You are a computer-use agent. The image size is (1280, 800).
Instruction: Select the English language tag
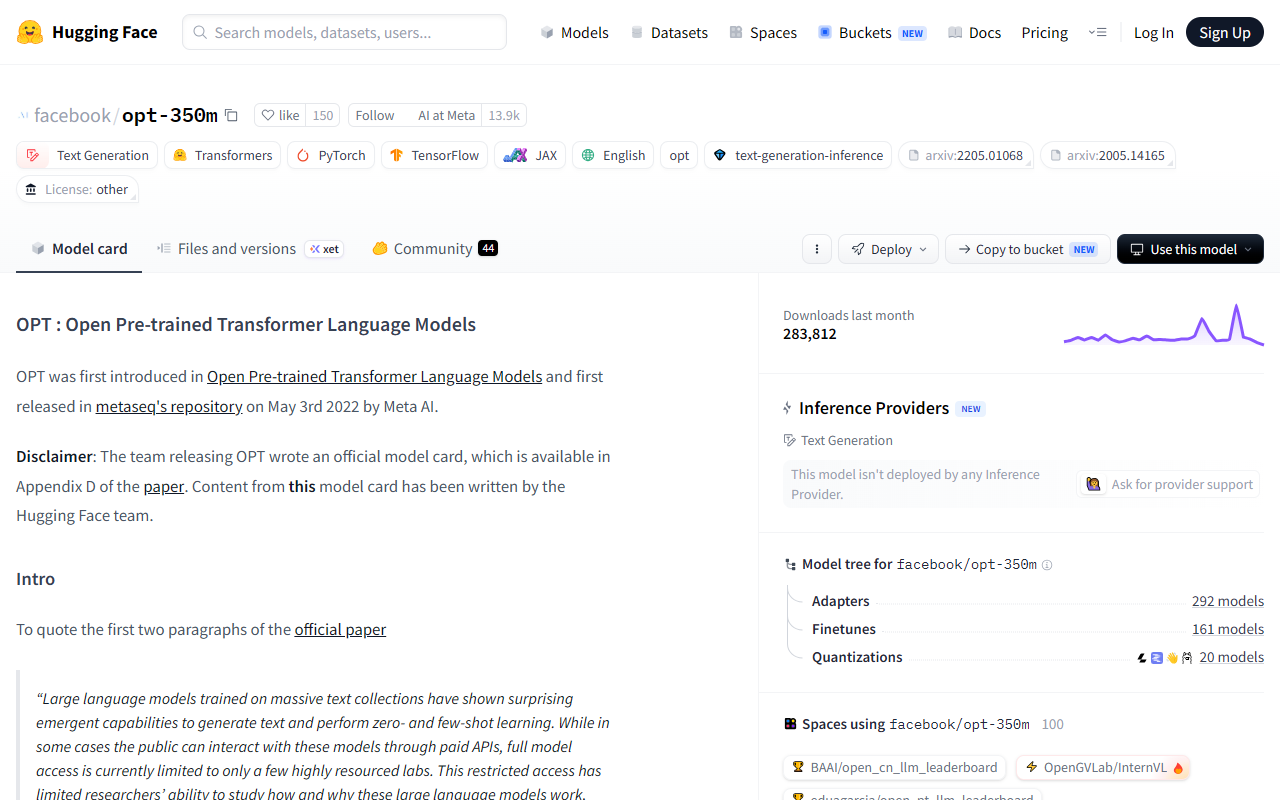pos(613,155)
